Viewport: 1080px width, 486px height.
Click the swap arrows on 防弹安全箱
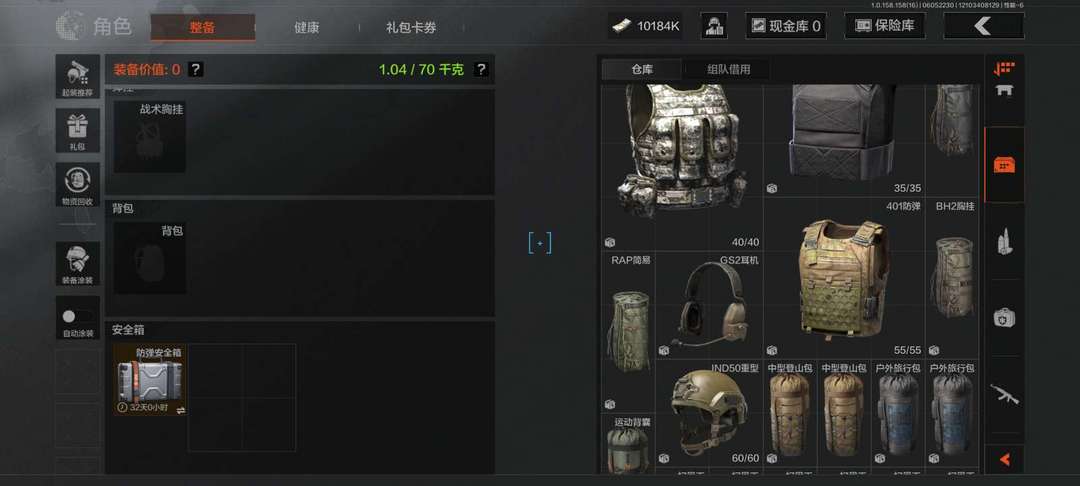click(x=180, y=410)
